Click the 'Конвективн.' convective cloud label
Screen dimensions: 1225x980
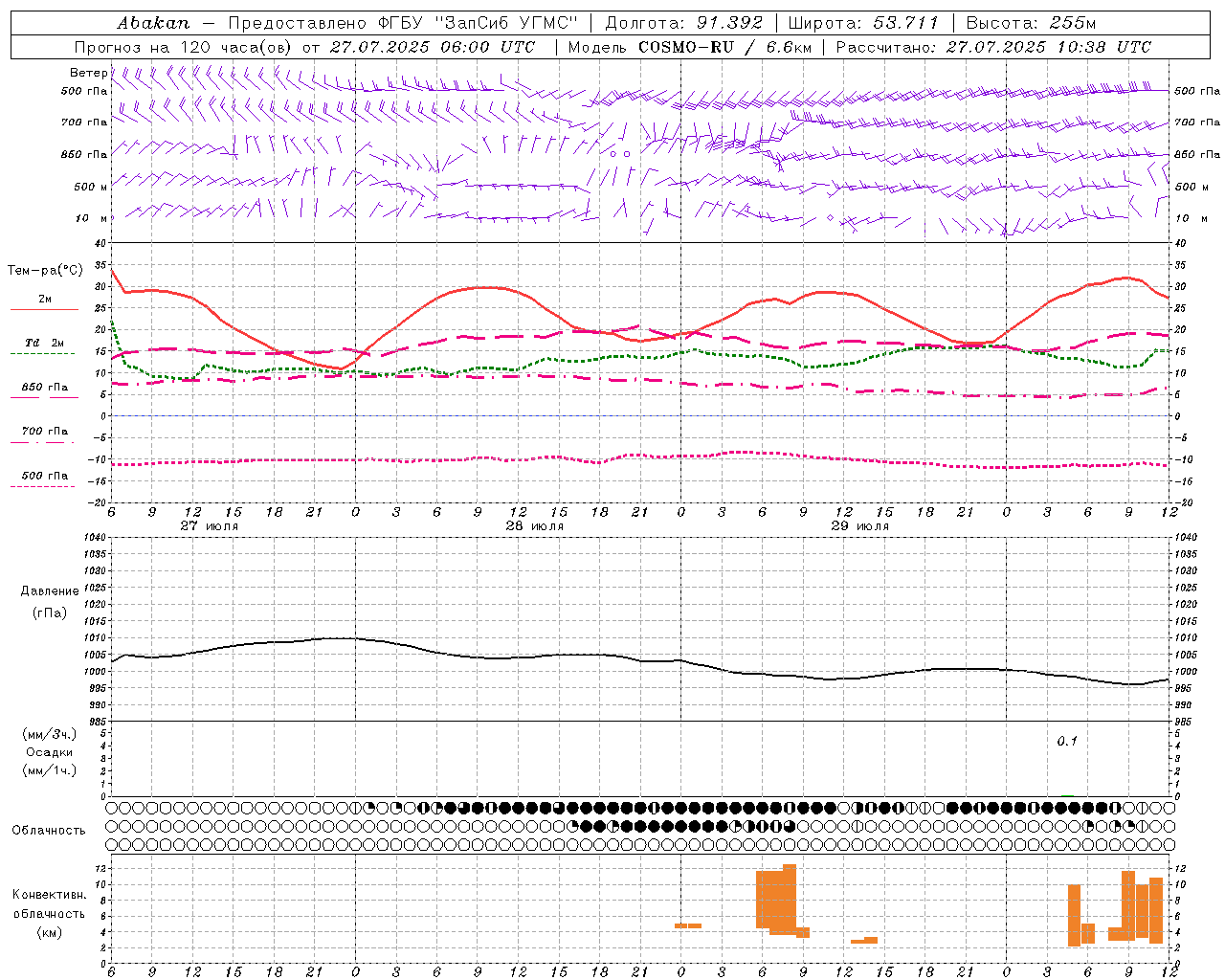[50, 895]
